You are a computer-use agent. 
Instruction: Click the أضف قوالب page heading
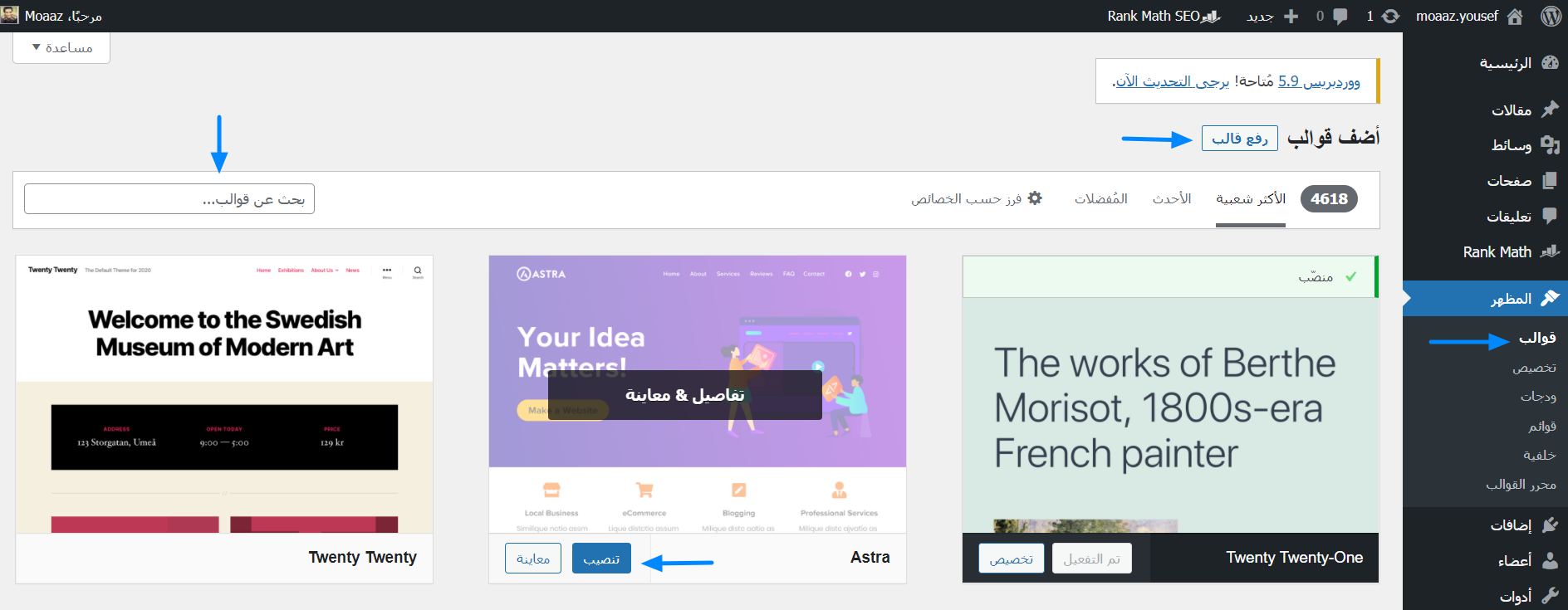click(1334, 138)
